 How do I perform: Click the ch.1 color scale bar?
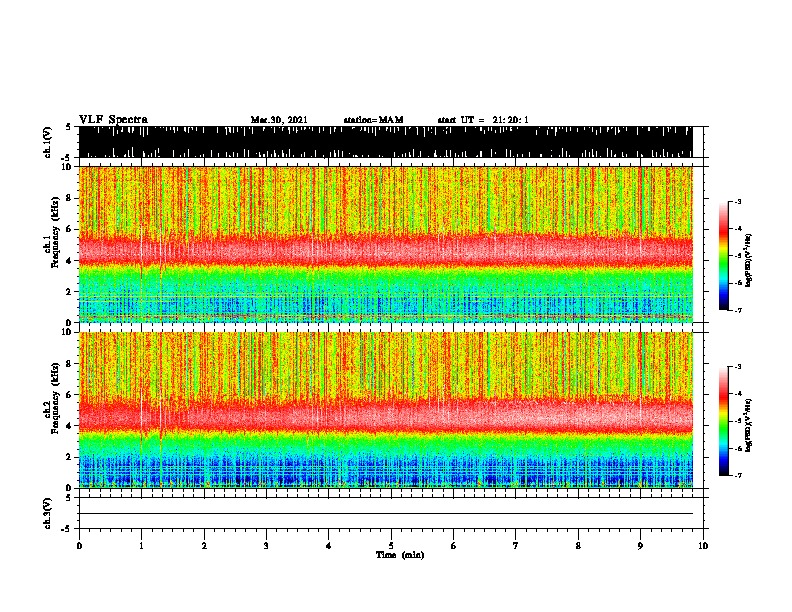pos(723,256)
